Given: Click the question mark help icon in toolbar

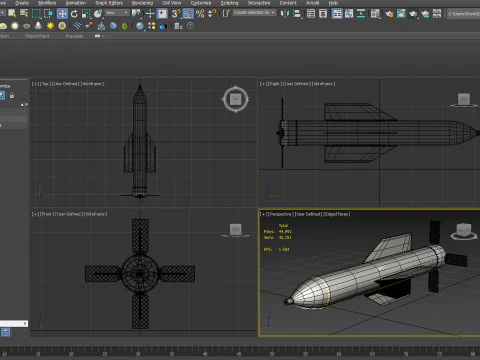Looking at the screenshot, I should point(190,26).
